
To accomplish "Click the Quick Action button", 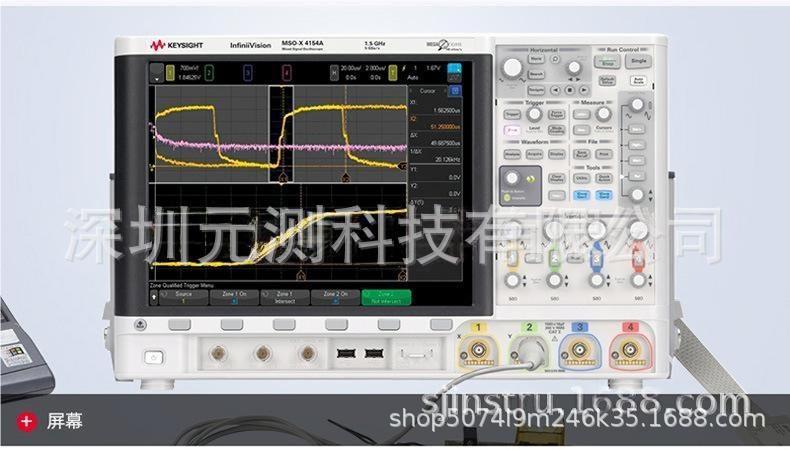I will point(604,178).
